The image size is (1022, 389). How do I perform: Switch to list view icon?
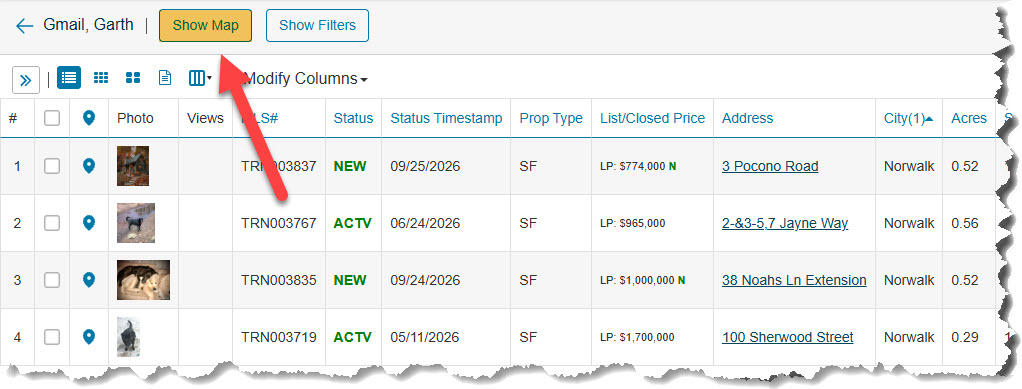coord(69,78)
